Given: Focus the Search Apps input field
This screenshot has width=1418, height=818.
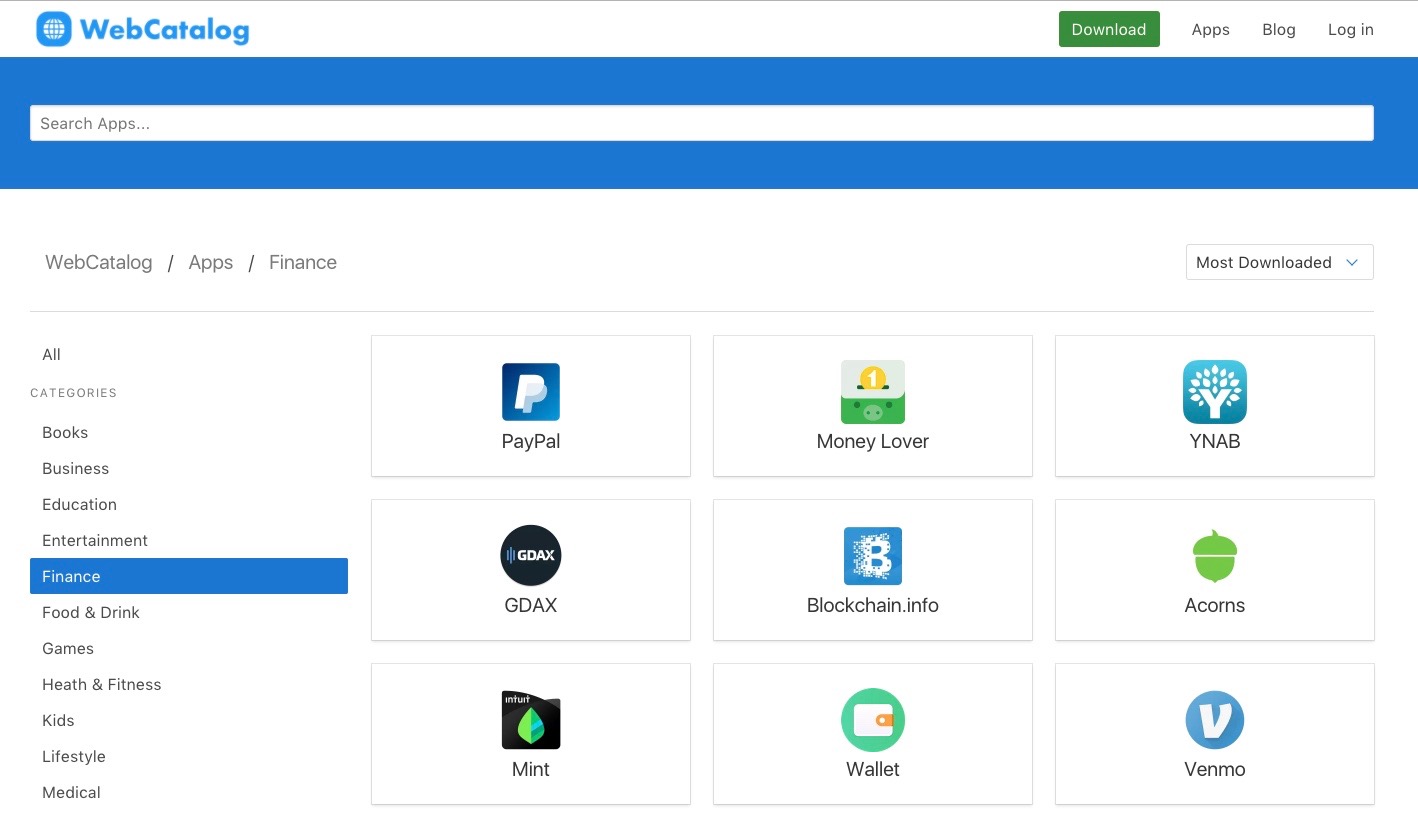Looking at the screenshot, I should pos(702,123).
